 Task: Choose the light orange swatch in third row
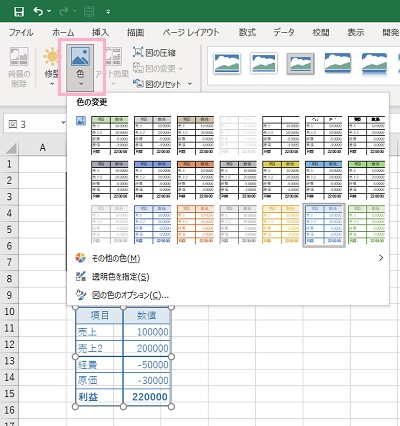(x=195, y=224)
